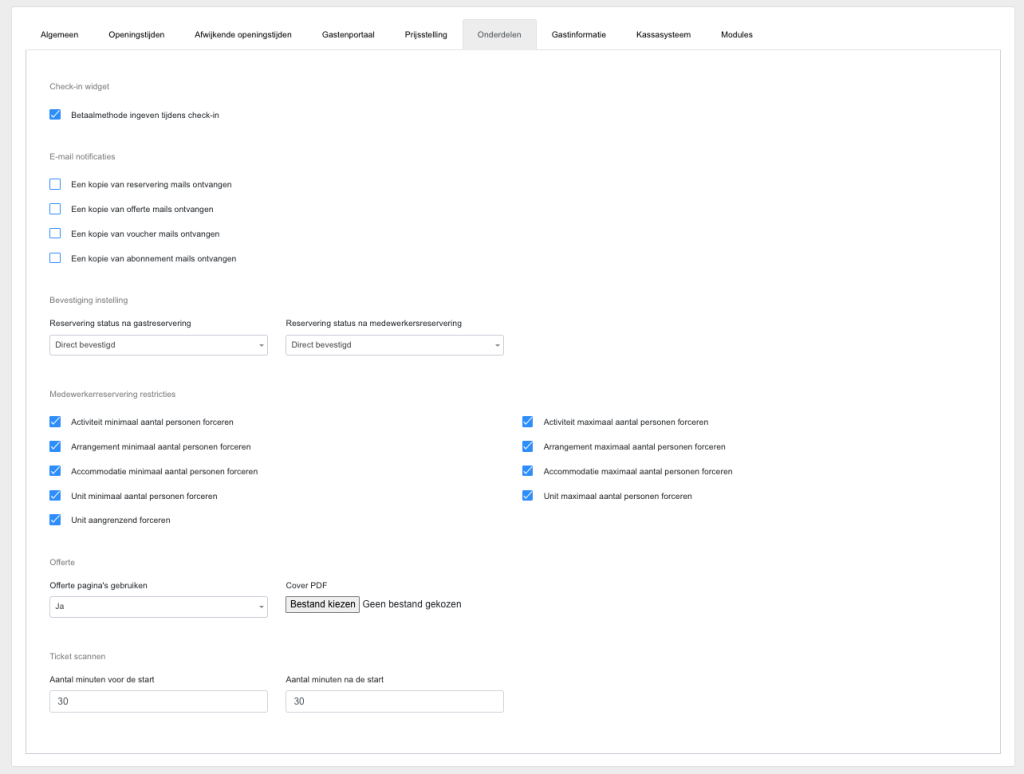The image size is (1024, 774).
Task: Open Offerte pagina's gebruiken dropdown
Action: [158, 607]
